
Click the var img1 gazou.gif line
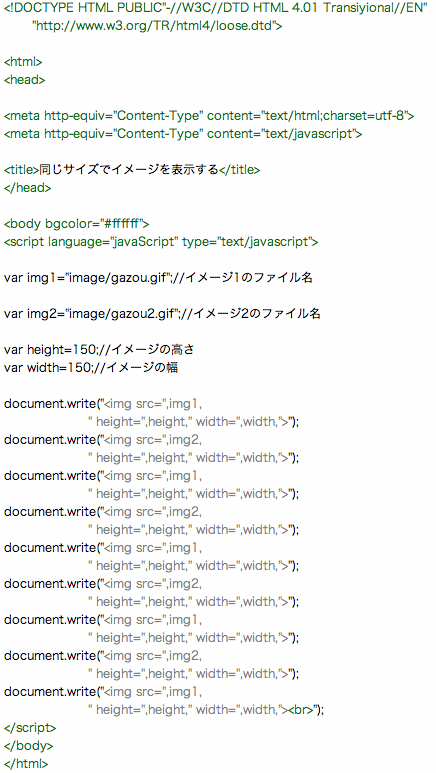pyautogui.click(x=158, y=278)
